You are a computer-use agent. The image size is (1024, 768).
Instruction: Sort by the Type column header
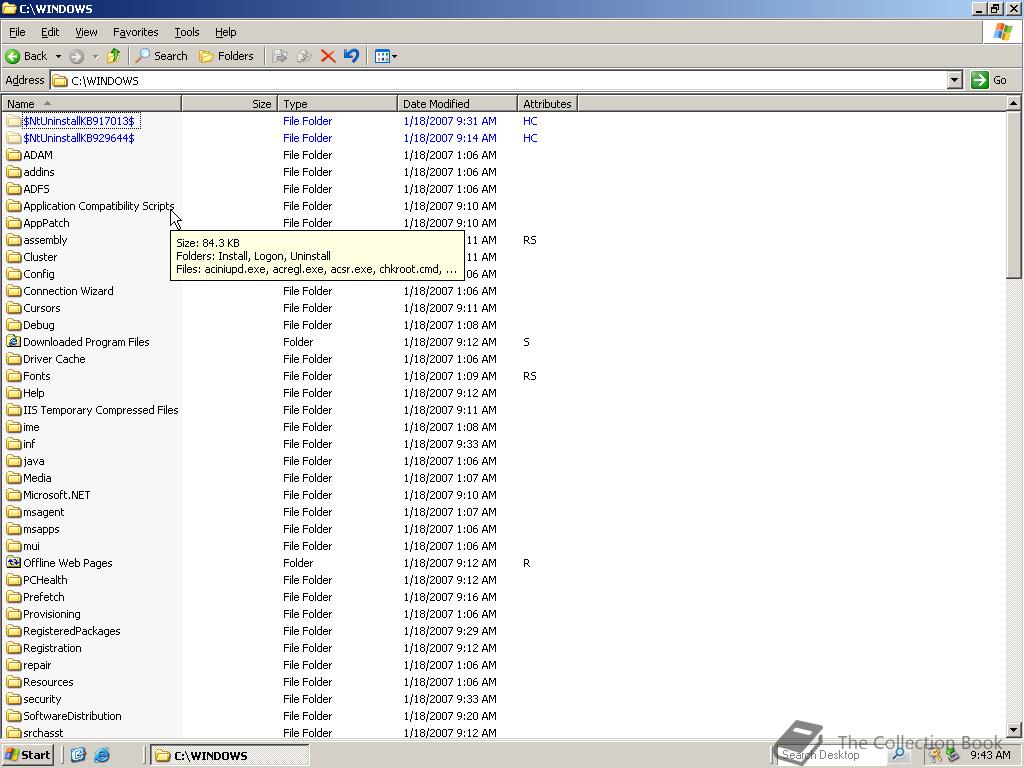[337, 103]
